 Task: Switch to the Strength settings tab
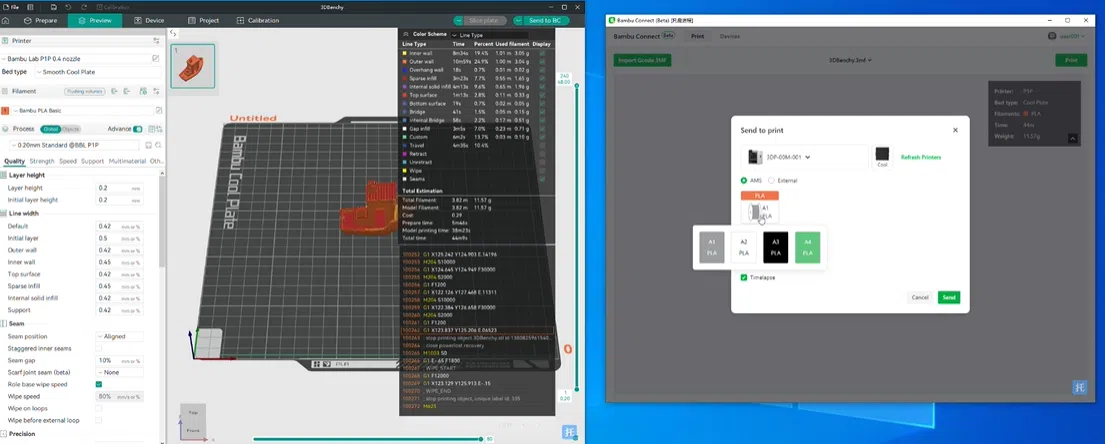(42, 161)
